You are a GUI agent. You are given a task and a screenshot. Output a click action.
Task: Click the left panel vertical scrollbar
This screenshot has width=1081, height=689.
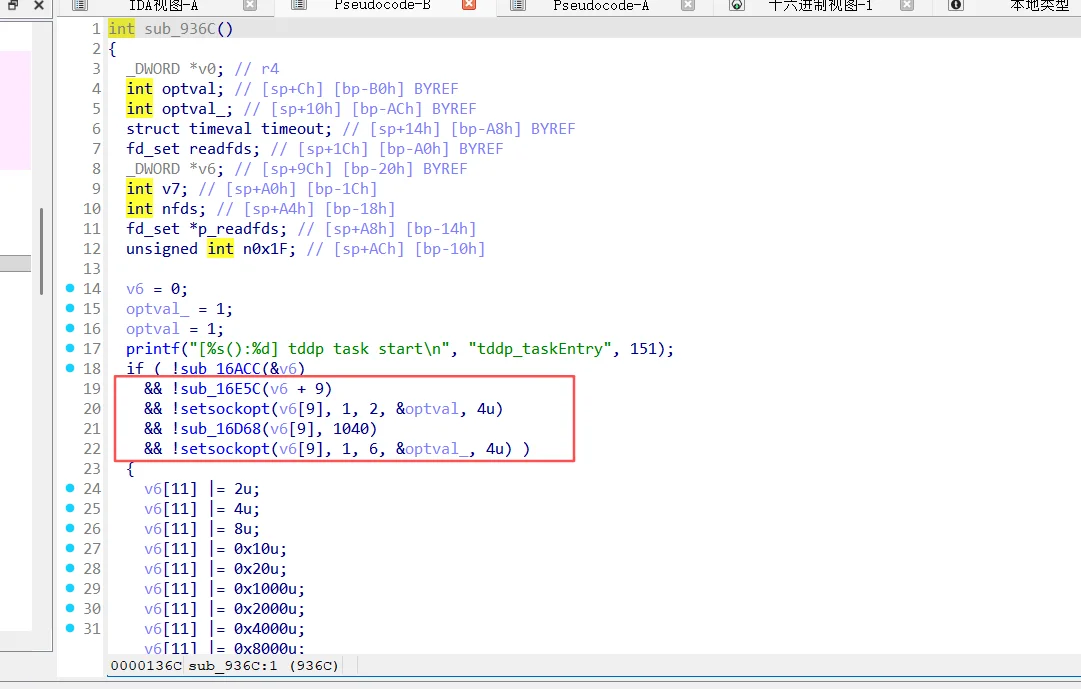click(x=41, y=252)
